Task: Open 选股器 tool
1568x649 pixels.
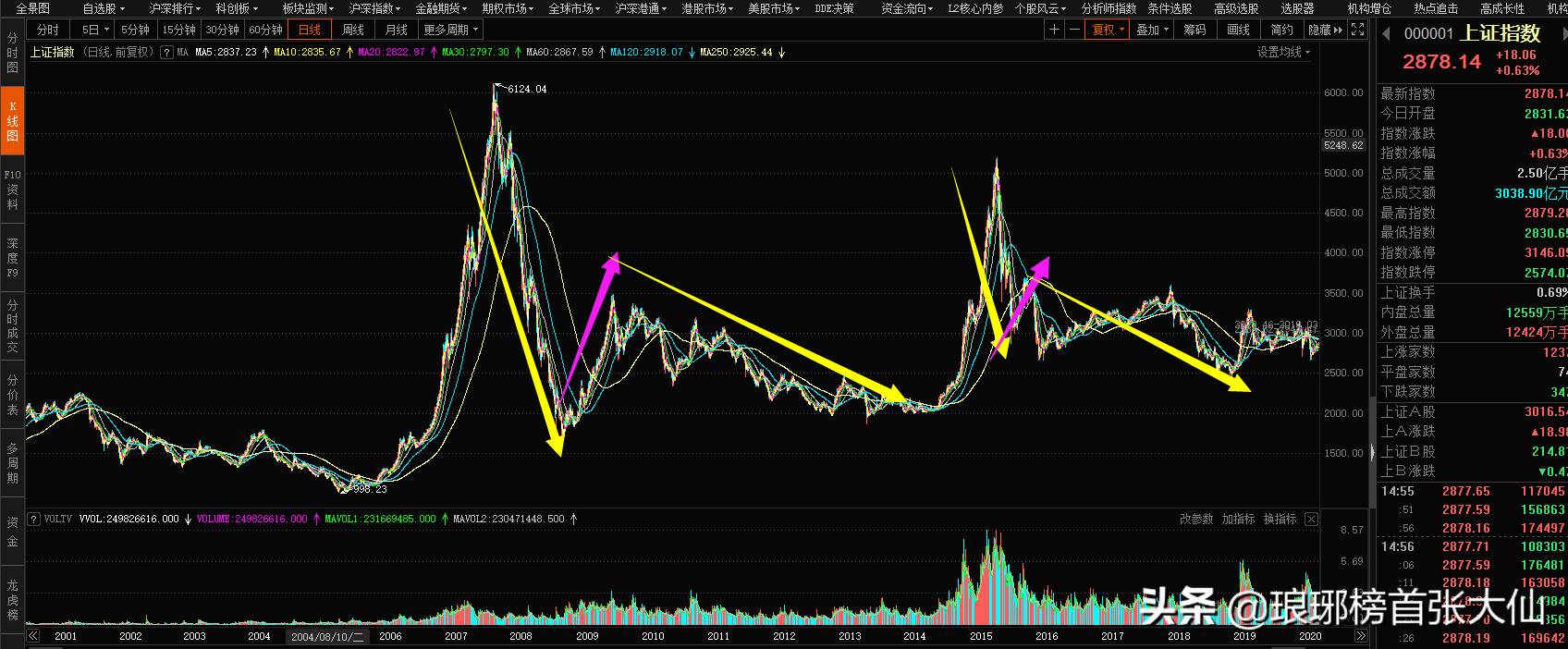Action: 1297,8
